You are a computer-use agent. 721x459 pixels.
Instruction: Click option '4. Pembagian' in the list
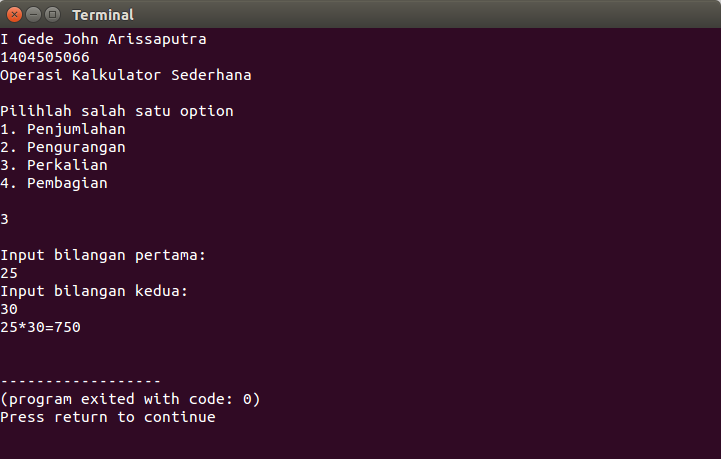pyautogui.click(x=54, y=183)
